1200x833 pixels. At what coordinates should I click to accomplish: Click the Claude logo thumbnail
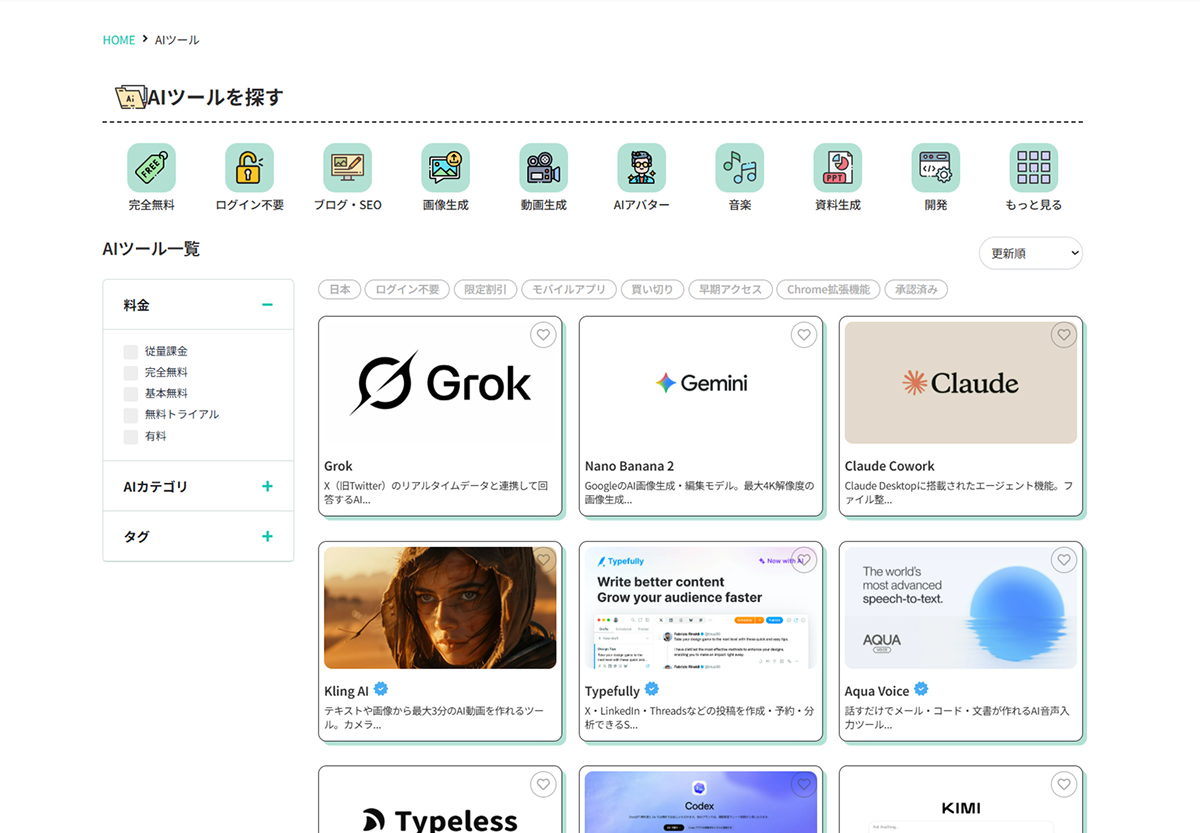961,383
